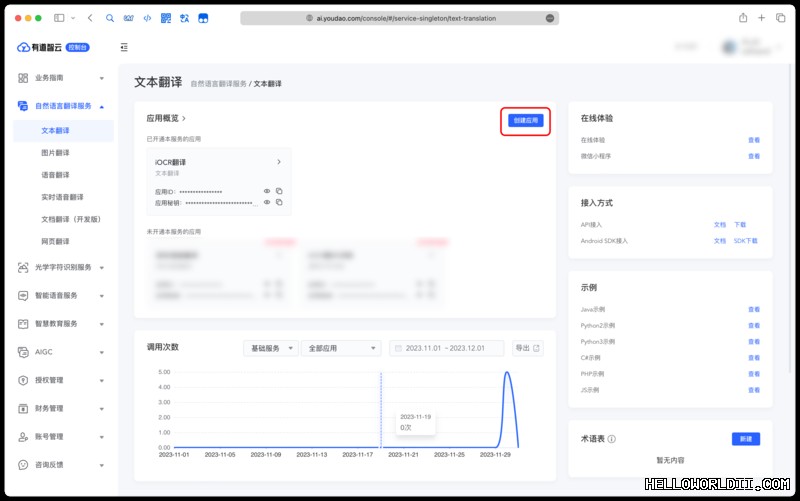This screenshot has width=800, height=501.
Task: View 在线体验 link
Action: coord(754,140)
